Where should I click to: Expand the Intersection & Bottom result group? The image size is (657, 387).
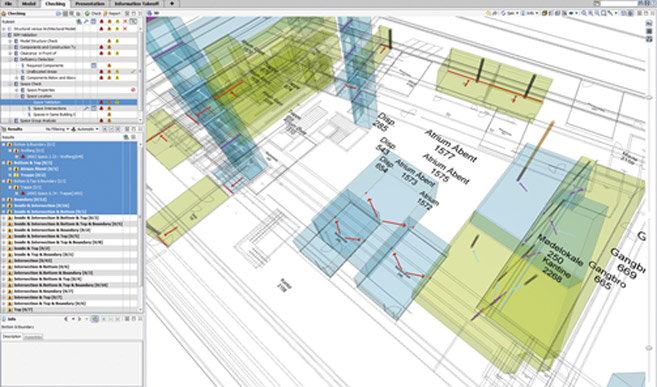coord(4,267)
